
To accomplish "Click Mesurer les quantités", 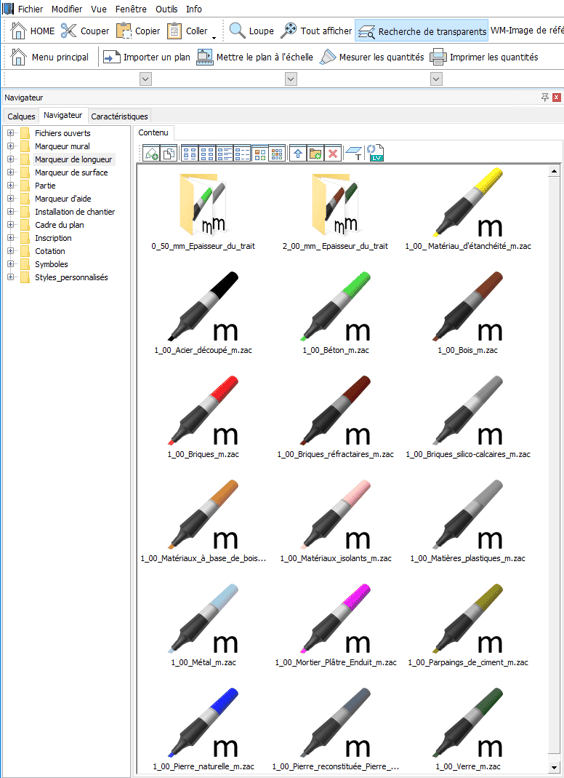I will click(372, 57).
